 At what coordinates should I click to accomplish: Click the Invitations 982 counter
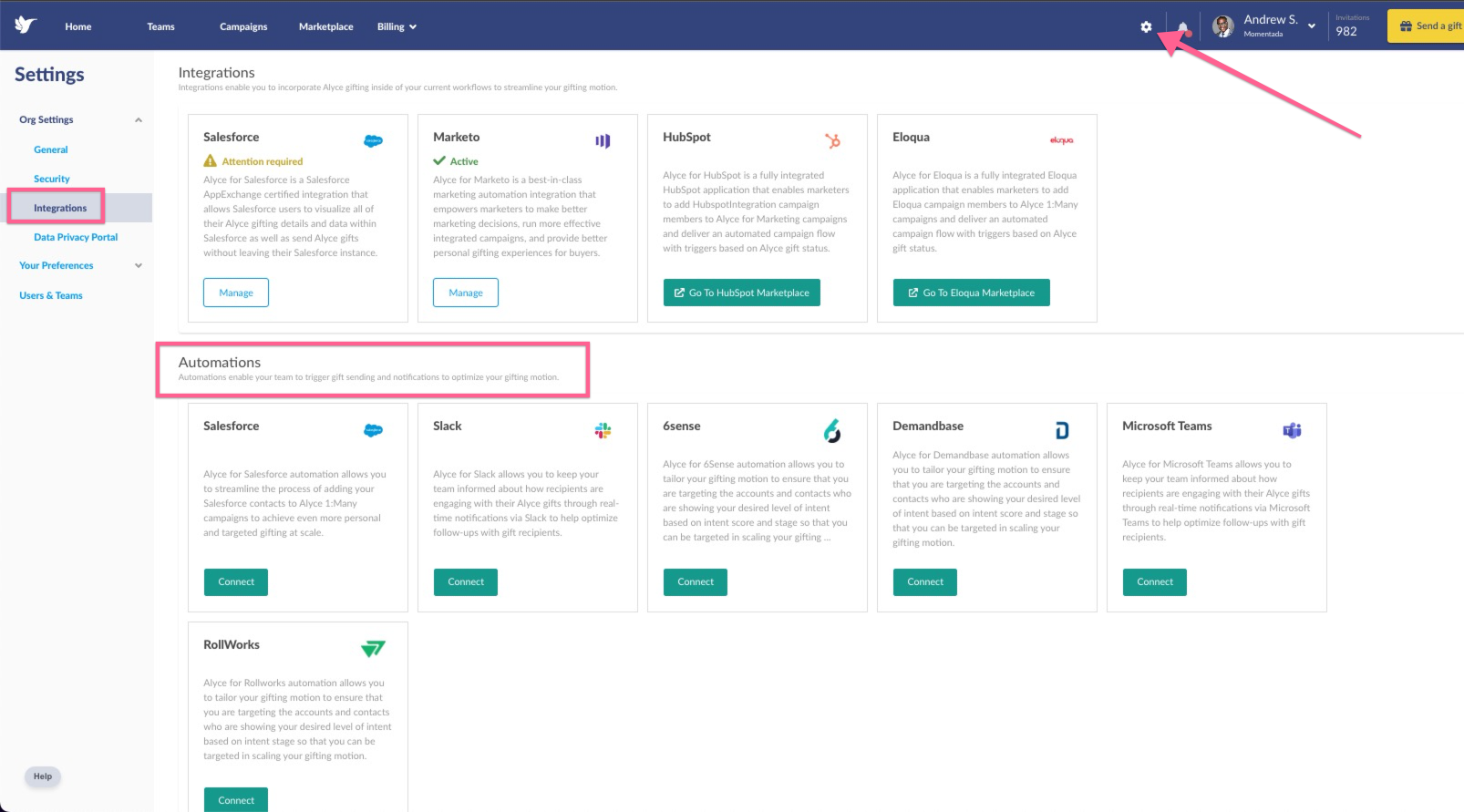[1352, 26]
